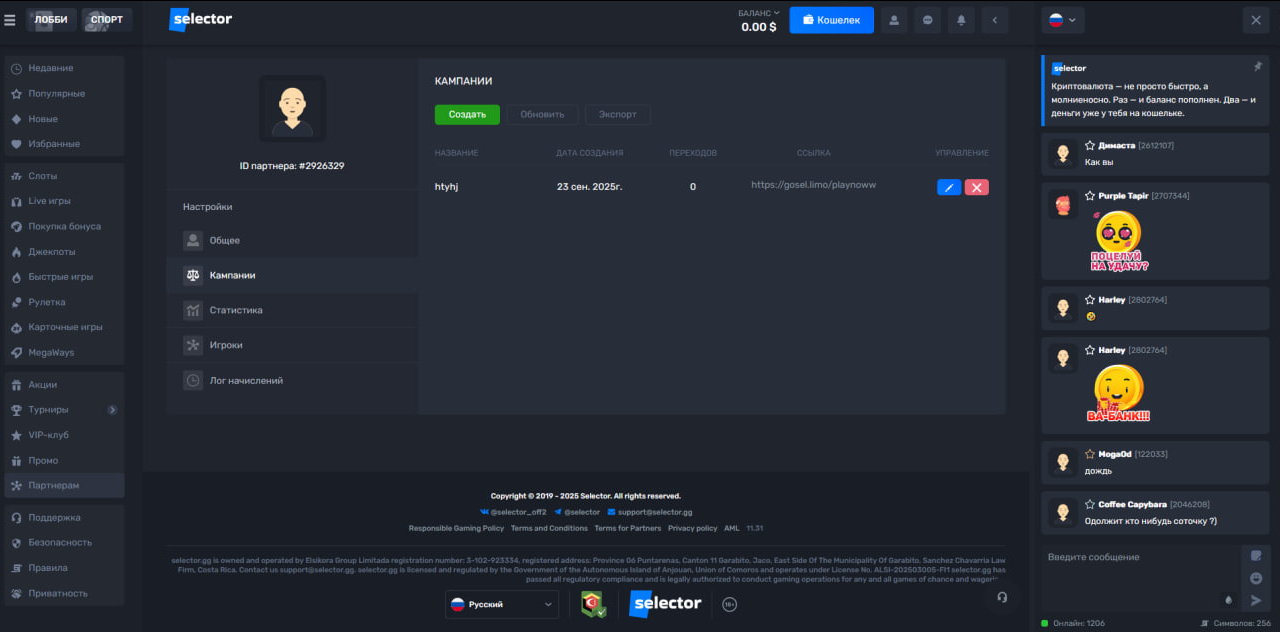Open the Terms for Partners link
This screenshot has height=632, width=1280.
click(628, 527)
